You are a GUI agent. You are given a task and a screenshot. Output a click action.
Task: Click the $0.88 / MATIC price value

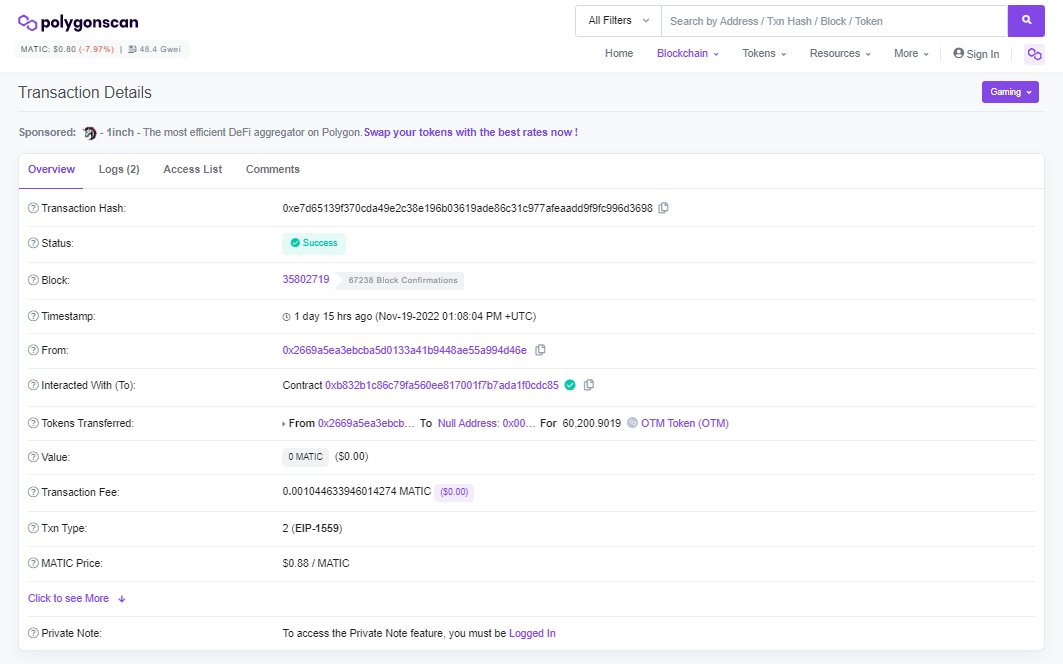(x=316, y=563)
